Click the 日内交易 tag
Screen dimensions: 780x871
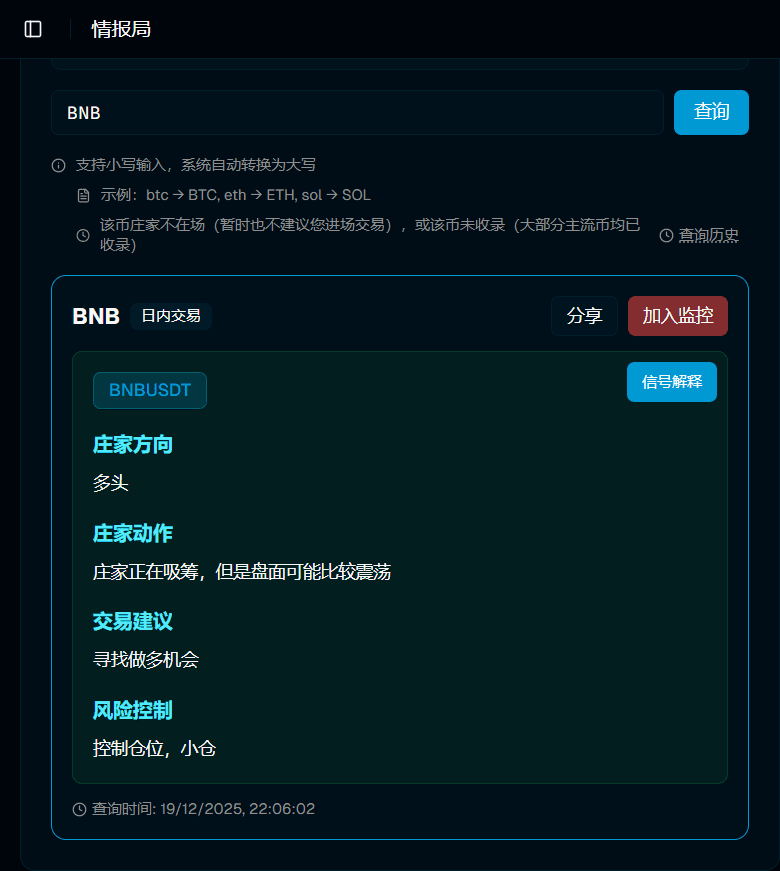point(171,317)
